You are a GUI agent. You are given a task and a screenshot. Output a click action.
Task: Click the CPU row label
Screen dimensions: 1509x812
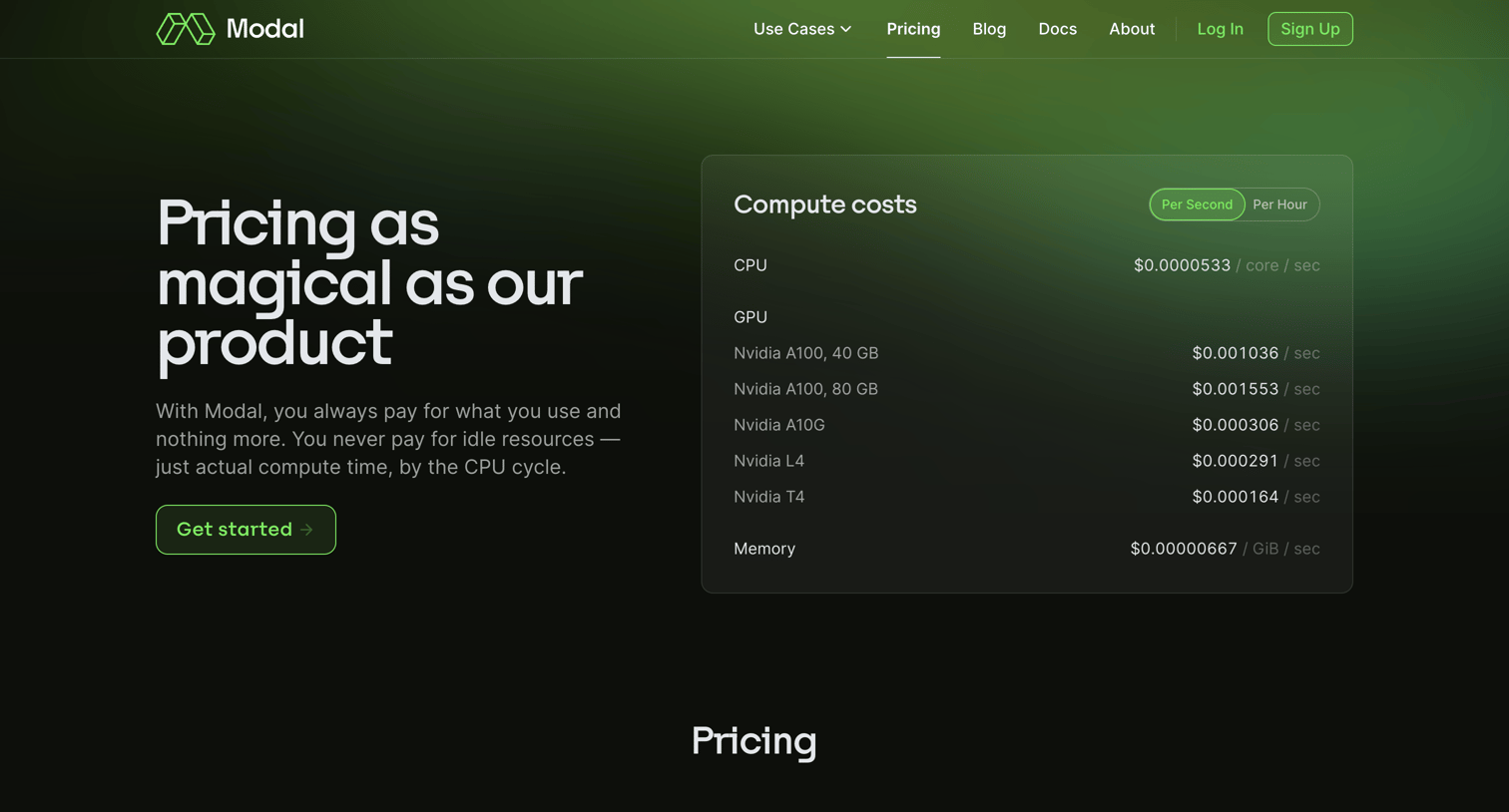[x=751, y=265]
